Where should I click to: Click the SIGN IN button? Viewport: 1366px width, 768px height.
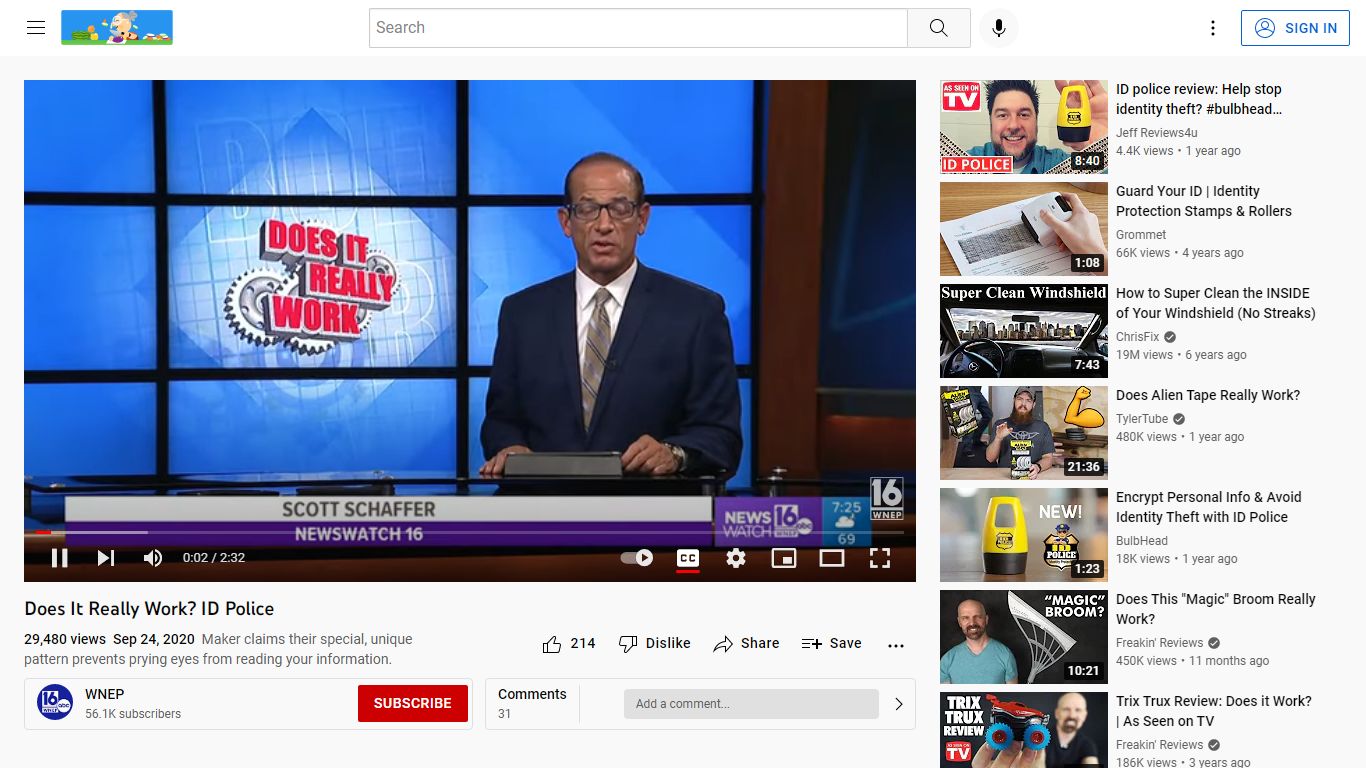[x=1296, y=28]
